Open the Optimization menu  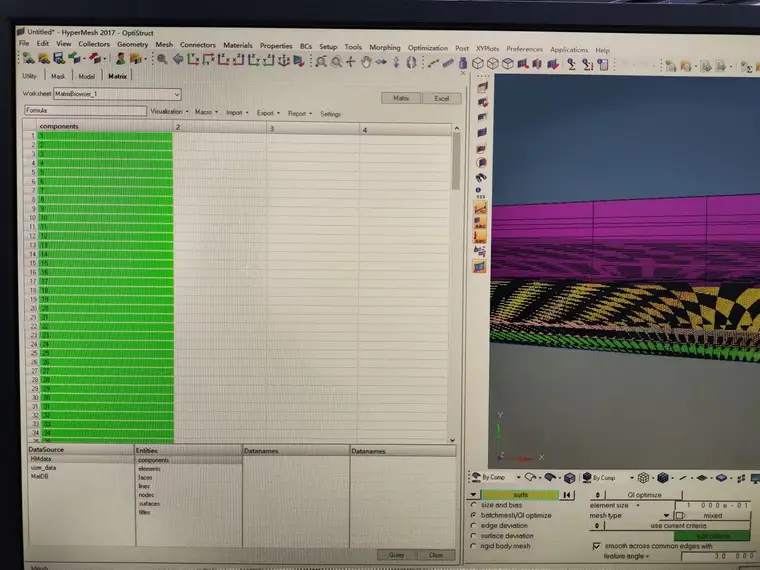(x=428, y=48)
